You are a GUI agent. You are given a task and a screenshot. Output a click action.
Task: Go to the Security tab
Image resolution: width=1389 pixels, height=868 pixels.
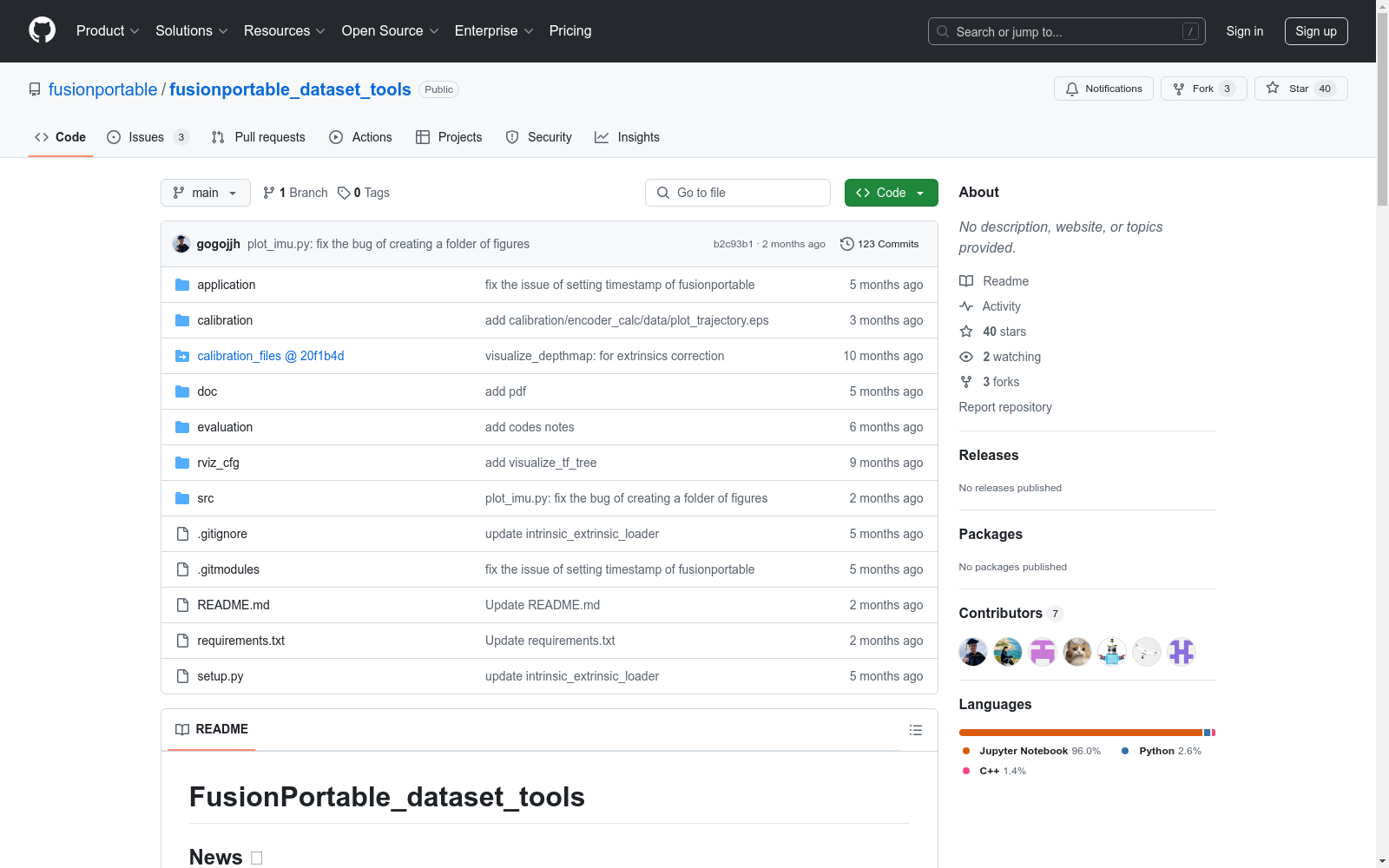point(539,137)
